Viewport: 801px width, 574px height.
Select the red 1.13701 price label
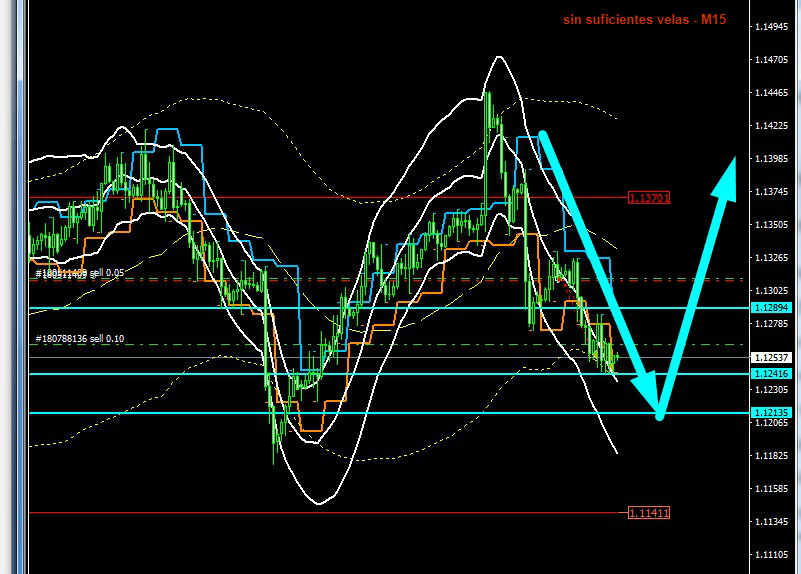648,198
